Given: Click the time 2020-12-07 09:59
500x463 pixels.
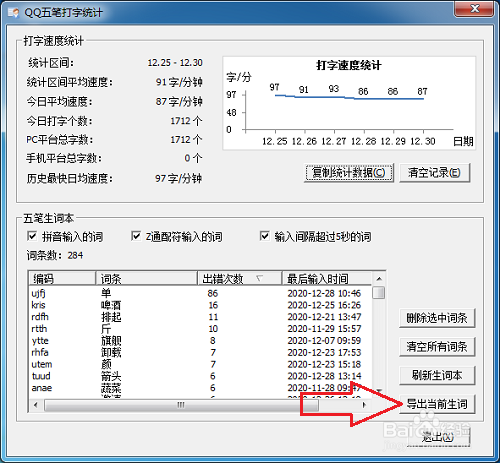Looking at the screenshot, I should [324, 341].
